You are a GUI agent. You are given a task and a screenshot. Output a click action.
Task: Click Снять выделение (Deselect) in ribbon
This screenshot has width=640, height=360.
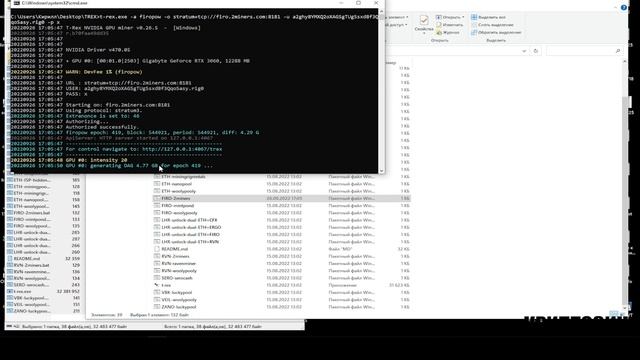[x=493, y=25]
